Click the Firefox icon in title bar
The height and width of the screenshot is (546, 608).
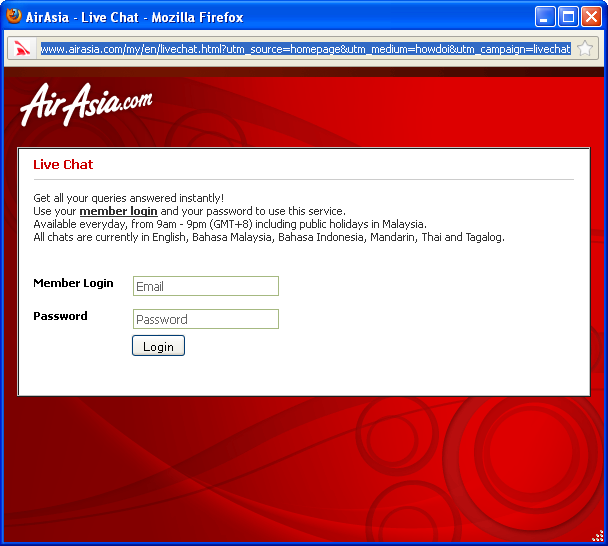point(14,17)
